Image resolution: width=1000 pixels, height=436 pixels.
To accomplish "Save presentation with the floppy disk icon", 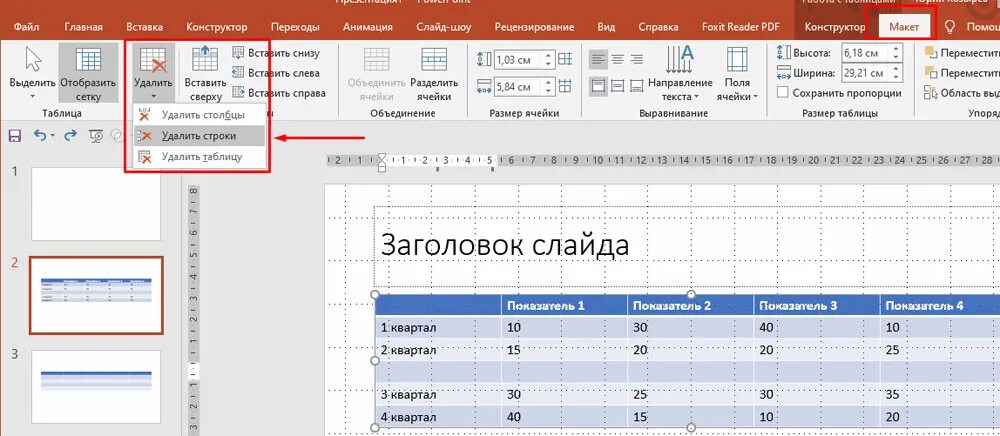I will click(14, 135).
